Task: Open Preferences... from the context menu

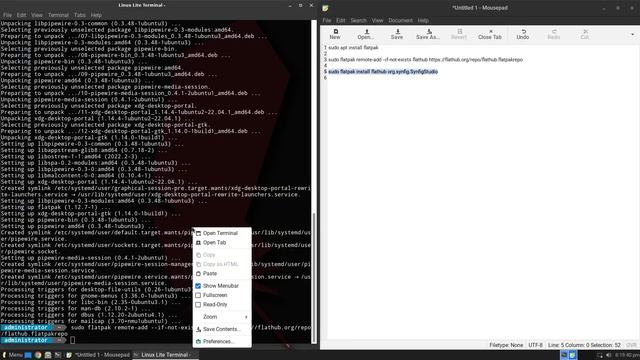Action: point(222,341)
